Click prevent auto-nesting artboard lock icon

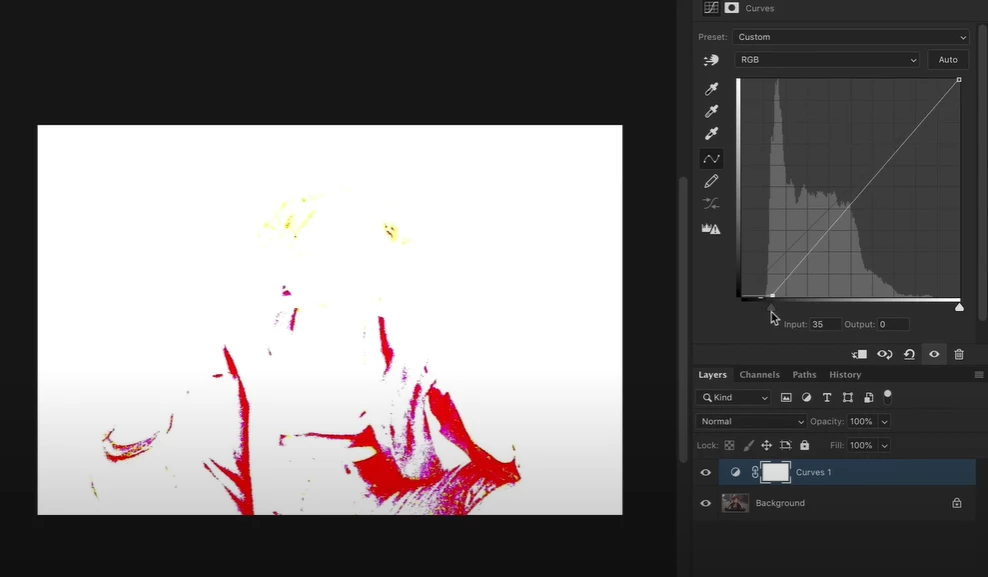pyautogui.click(x=785, y=445)
